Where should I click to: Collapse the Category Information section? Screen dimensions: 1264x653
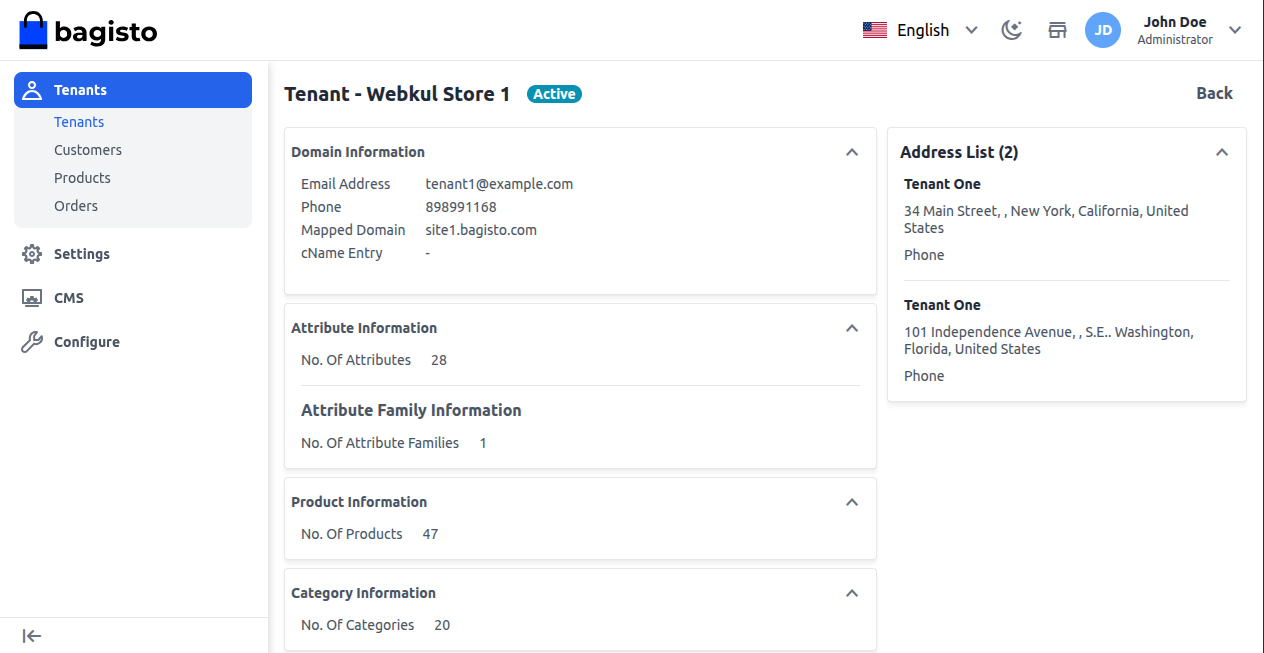click(852, 593)
